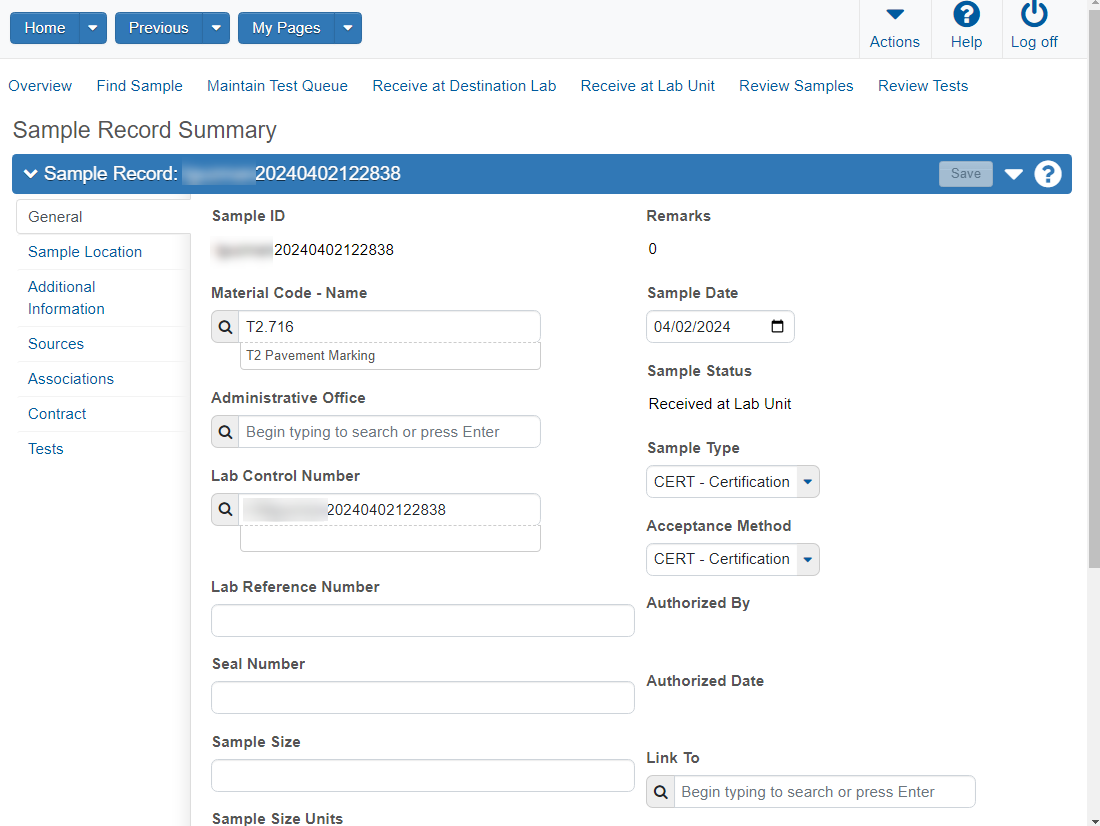Go to the Overview link

(40, 86)
